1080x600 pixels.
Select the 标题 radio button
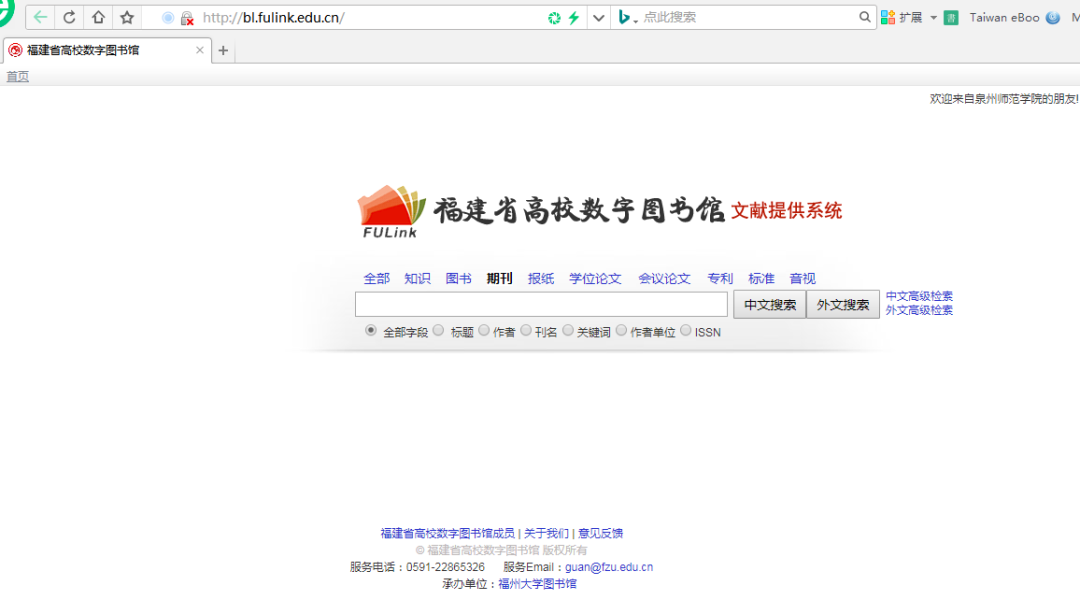[438, 331]
